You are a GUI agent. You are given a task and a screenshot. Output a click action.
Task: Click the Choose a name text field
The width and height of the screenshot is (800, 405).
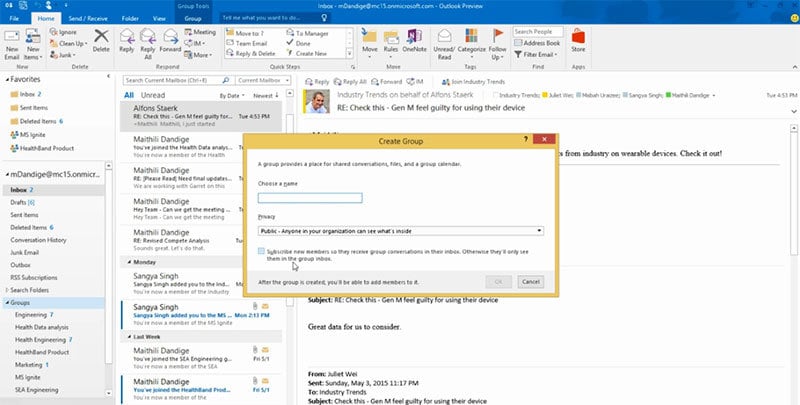pos(310,198)
